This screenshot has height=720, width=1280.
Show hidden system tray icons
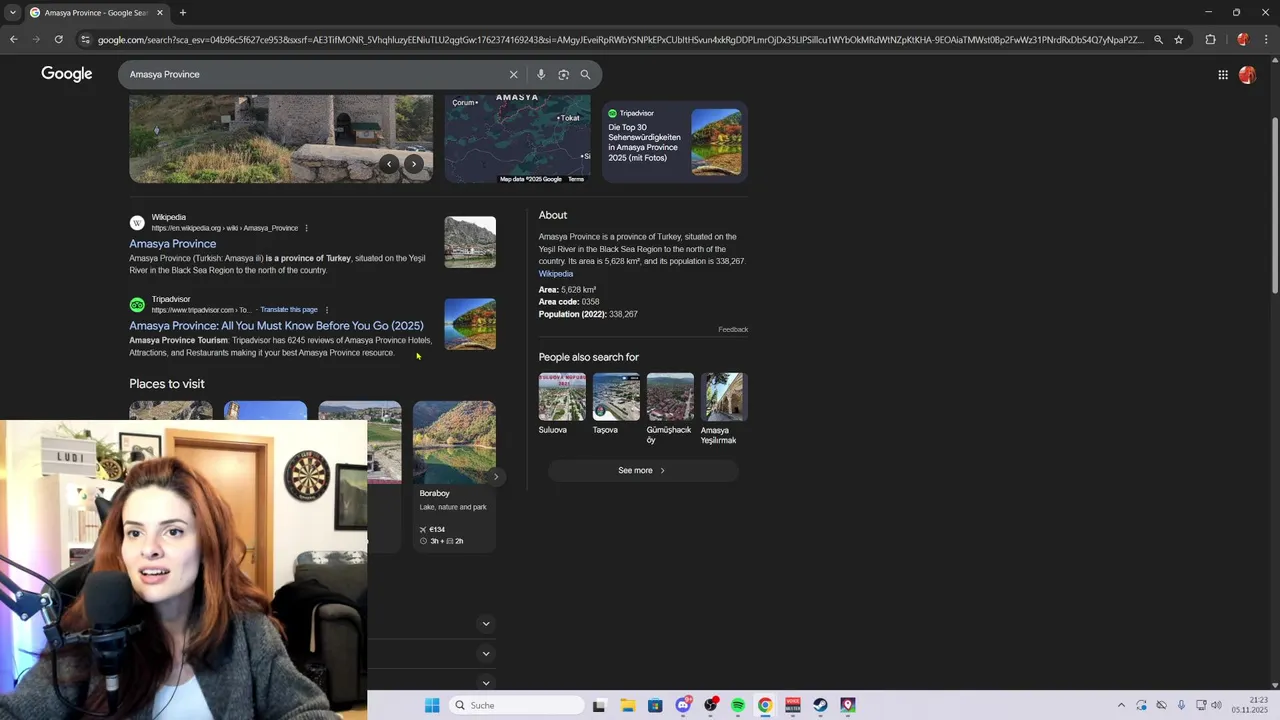tap(1121, 705)
